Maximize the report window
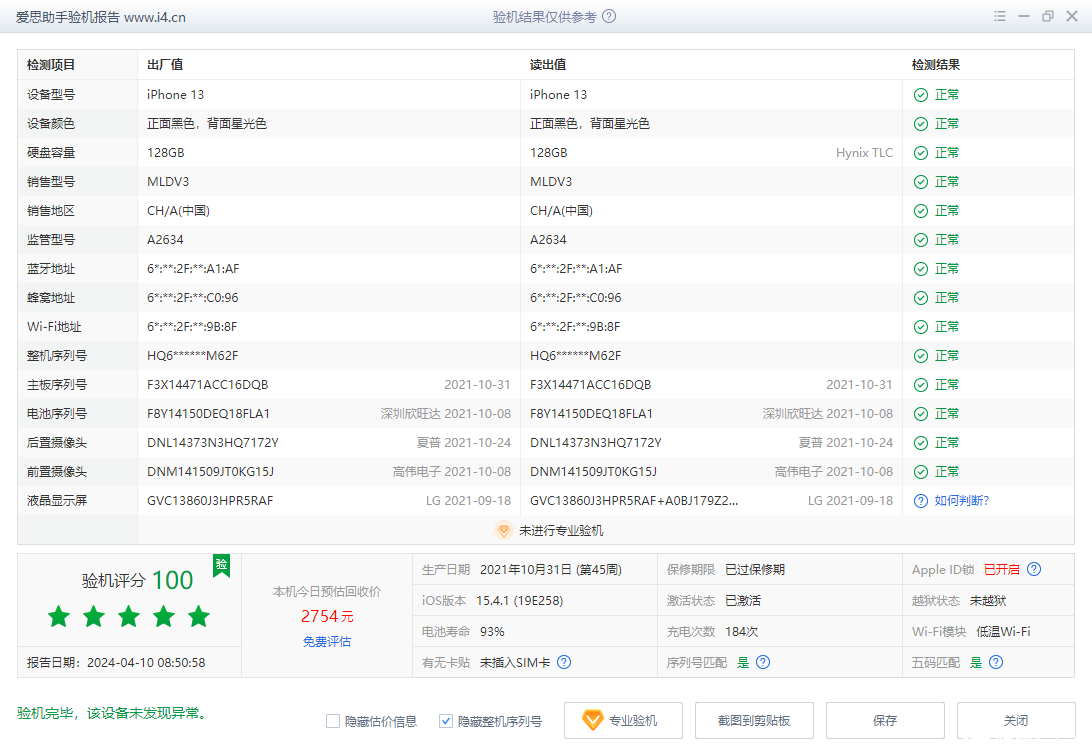 tap(1047, 16)
